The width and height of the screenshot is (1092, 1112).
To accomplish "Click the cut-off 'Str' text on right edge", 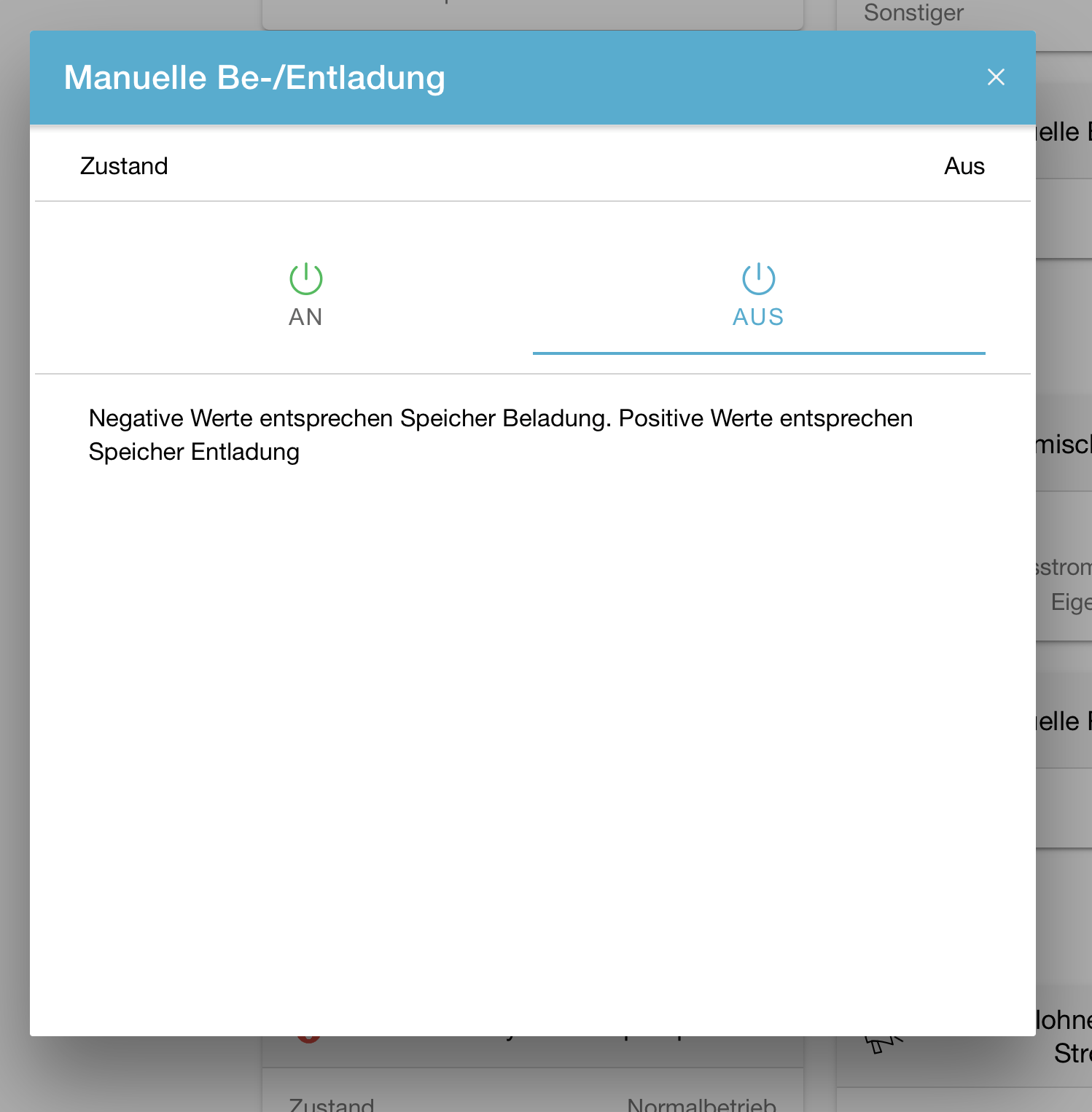I will tap(1072, 1053).
